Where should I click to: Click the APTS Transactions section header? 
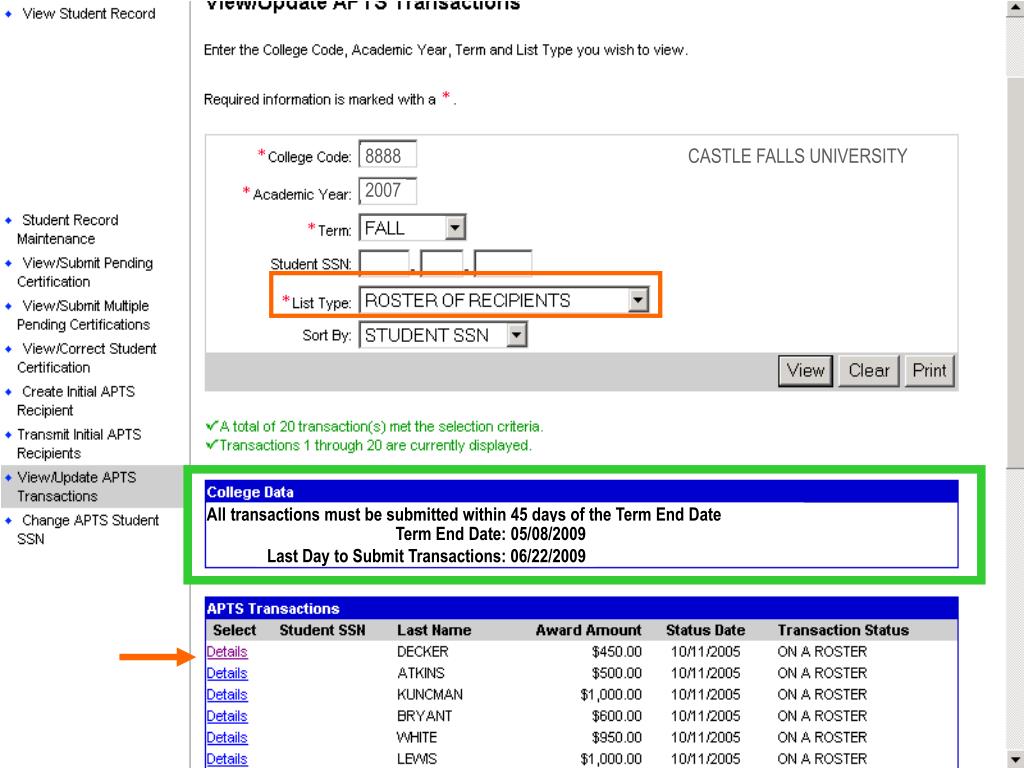pyautogui.click(x=581, y=609)
